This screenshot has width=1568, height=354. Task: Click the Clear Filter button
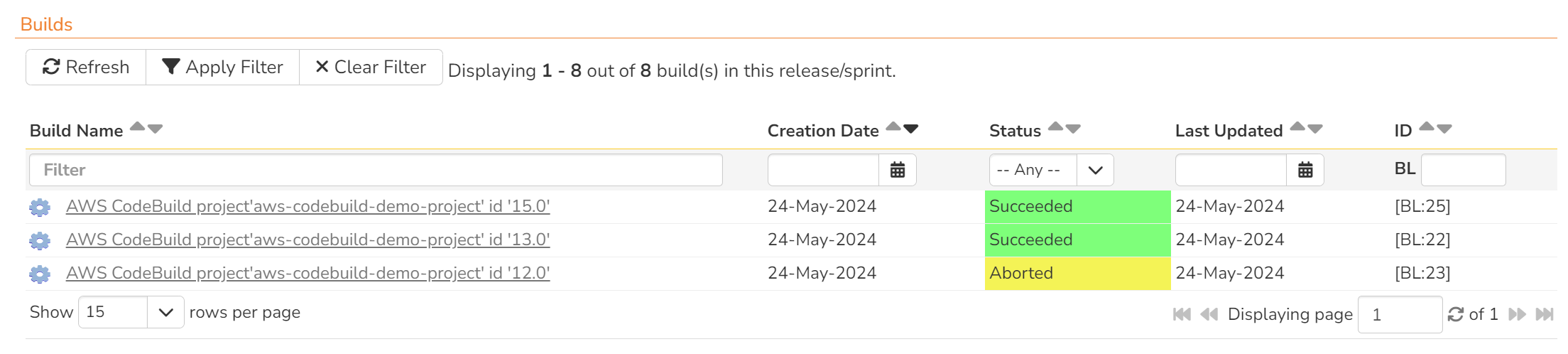click(371, 68)
